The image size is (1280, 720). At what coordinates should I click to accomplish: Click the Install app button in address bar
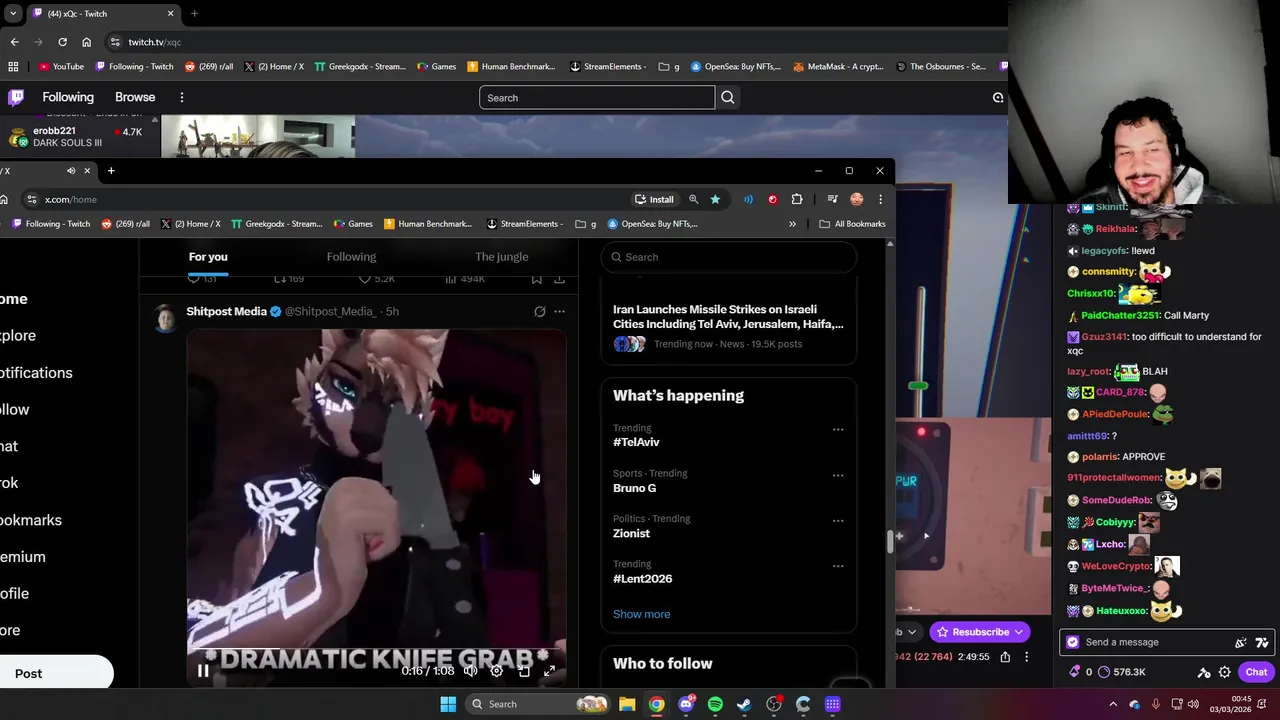[654, 199]
